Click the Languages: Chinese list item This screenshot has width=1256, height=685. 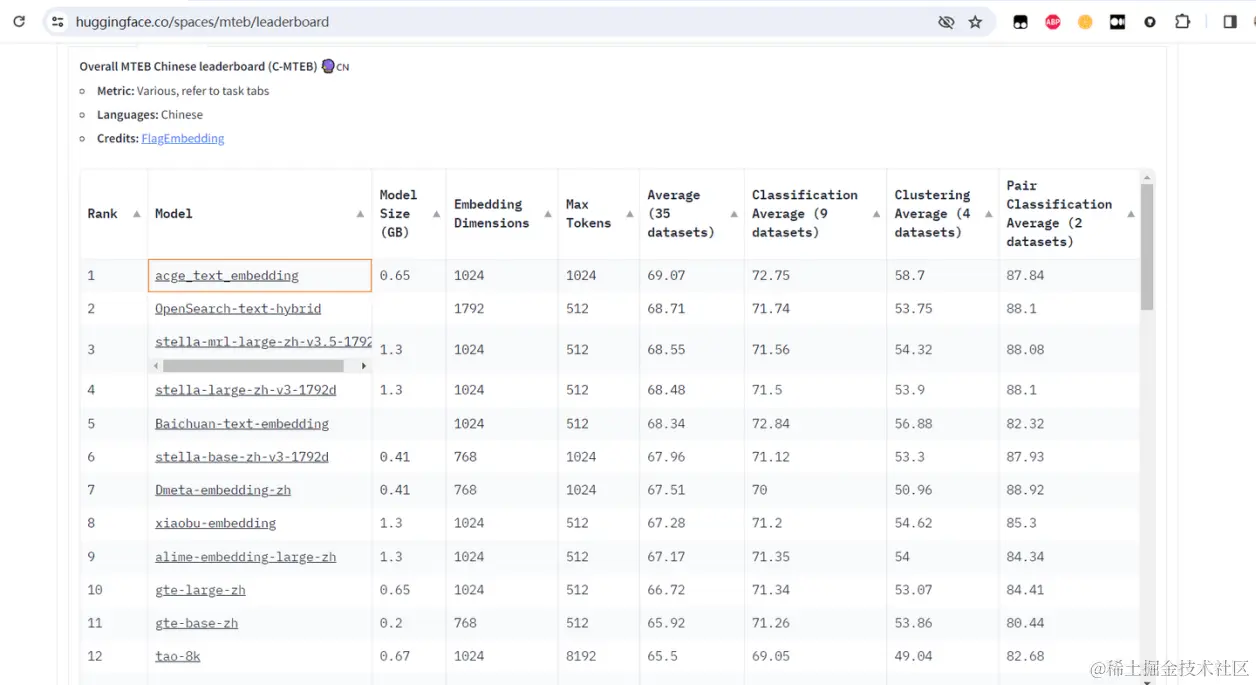150,115
